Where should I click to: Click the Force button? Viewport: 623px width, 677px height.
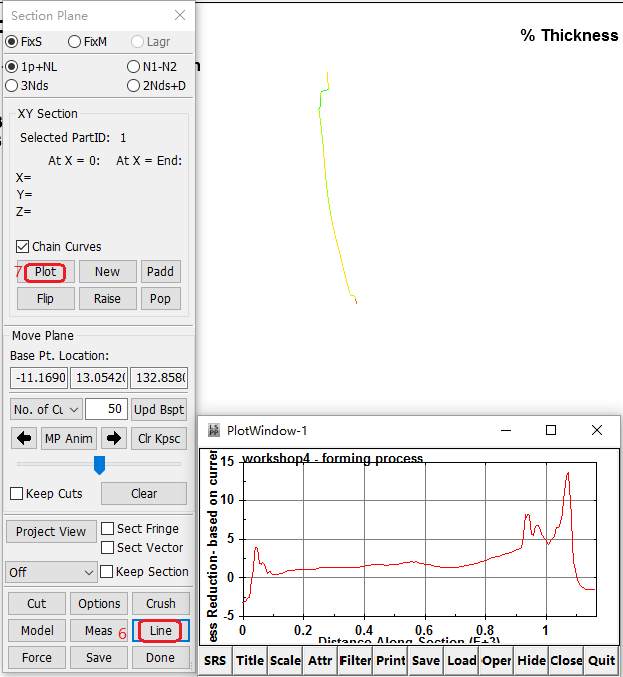pos(37,658)
